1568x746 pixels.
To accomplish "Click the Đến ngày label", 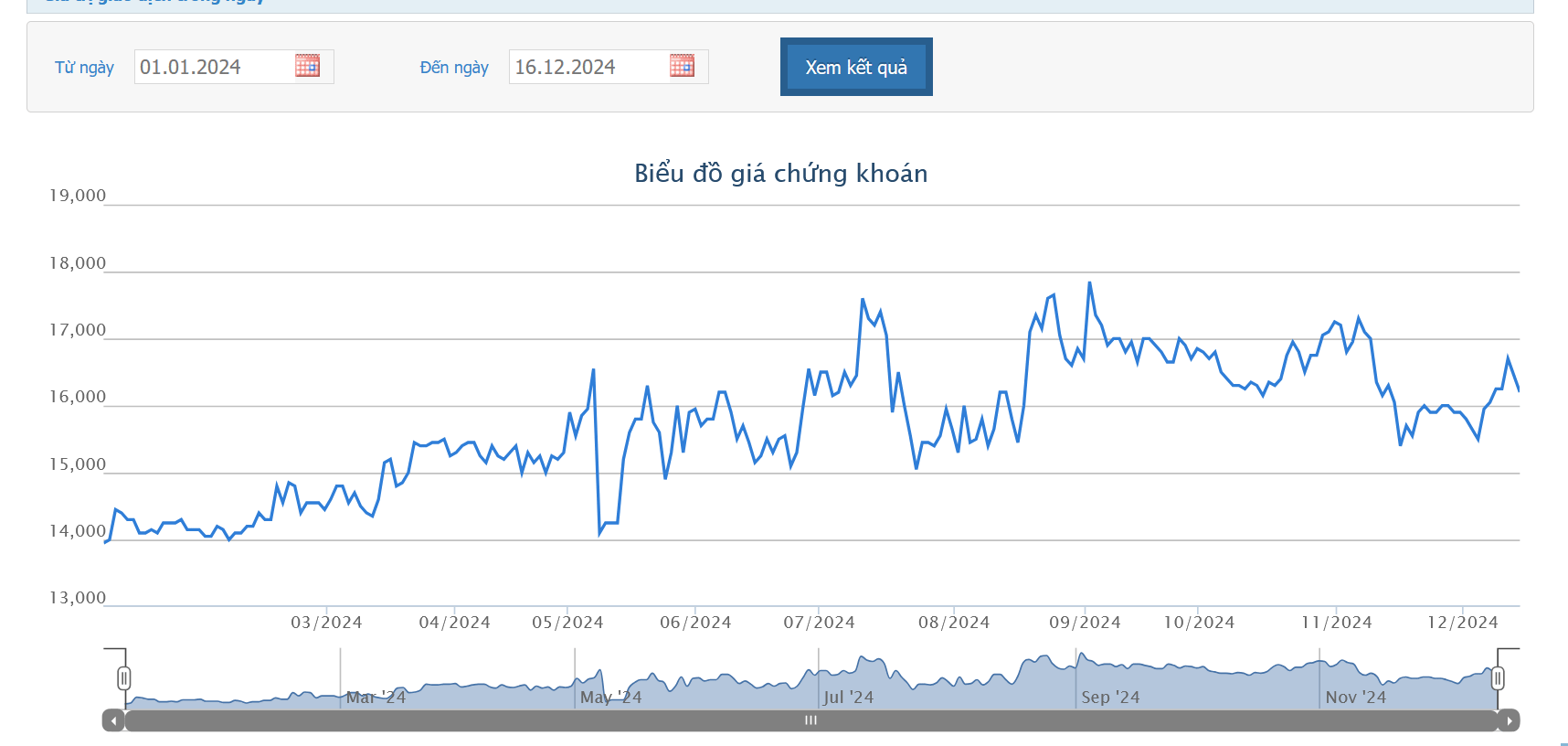I will (x=454, y=68).
